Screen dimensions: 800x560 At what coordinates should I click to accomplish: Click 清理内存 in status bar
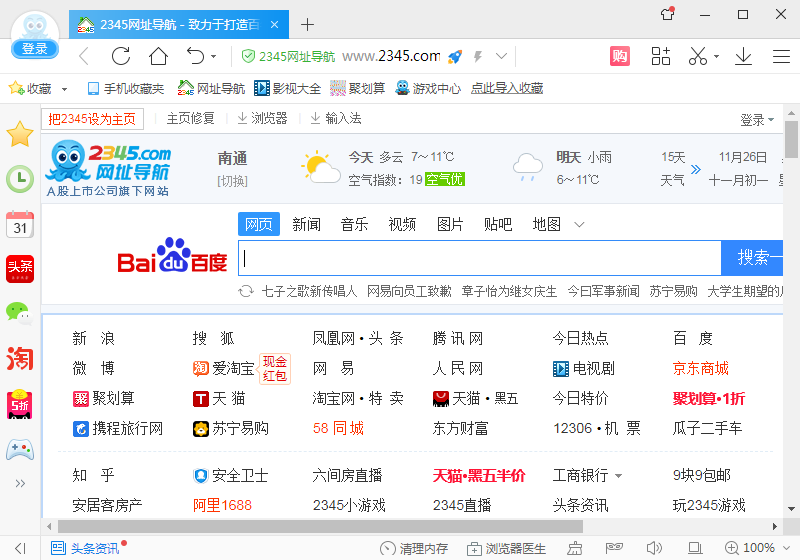point(414,549)
